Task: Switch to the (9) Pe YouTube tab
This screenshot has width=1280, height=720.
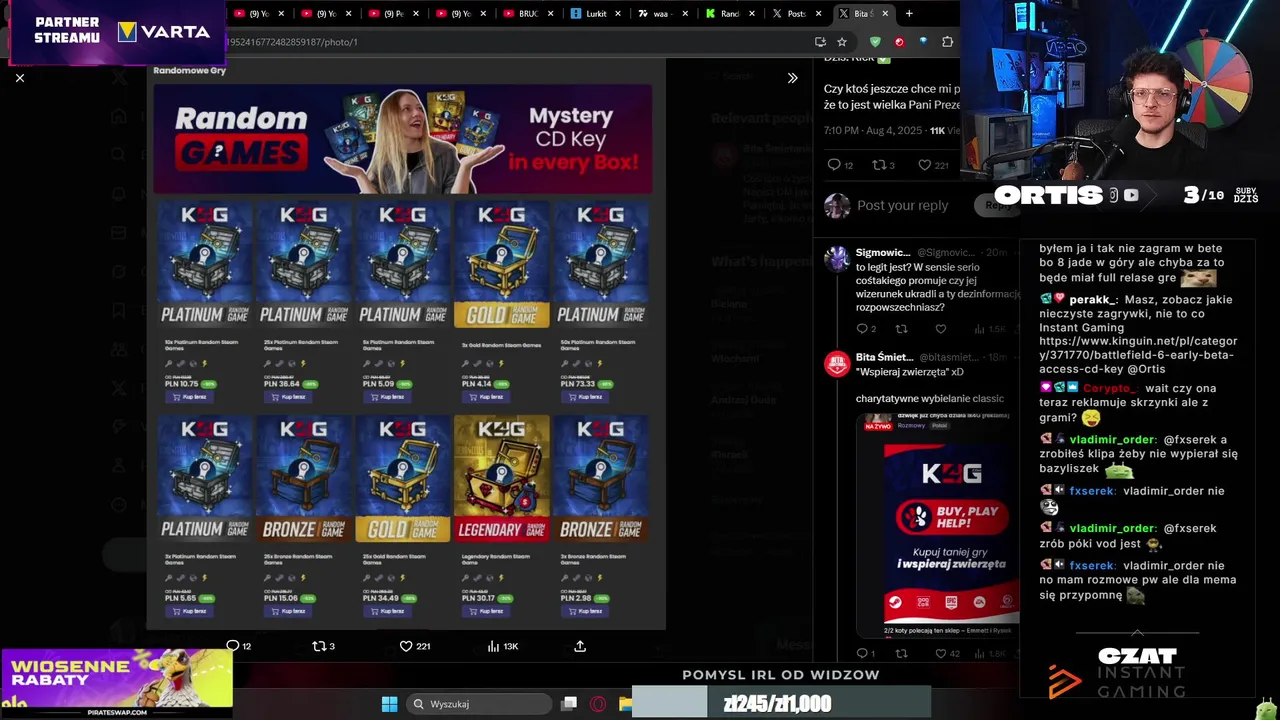Action: [x=392, y=14]
